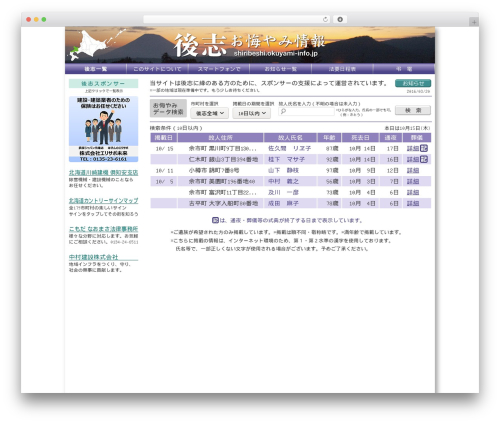Click the 検索 search button
The image size is (500, 423).
point(413,110)
